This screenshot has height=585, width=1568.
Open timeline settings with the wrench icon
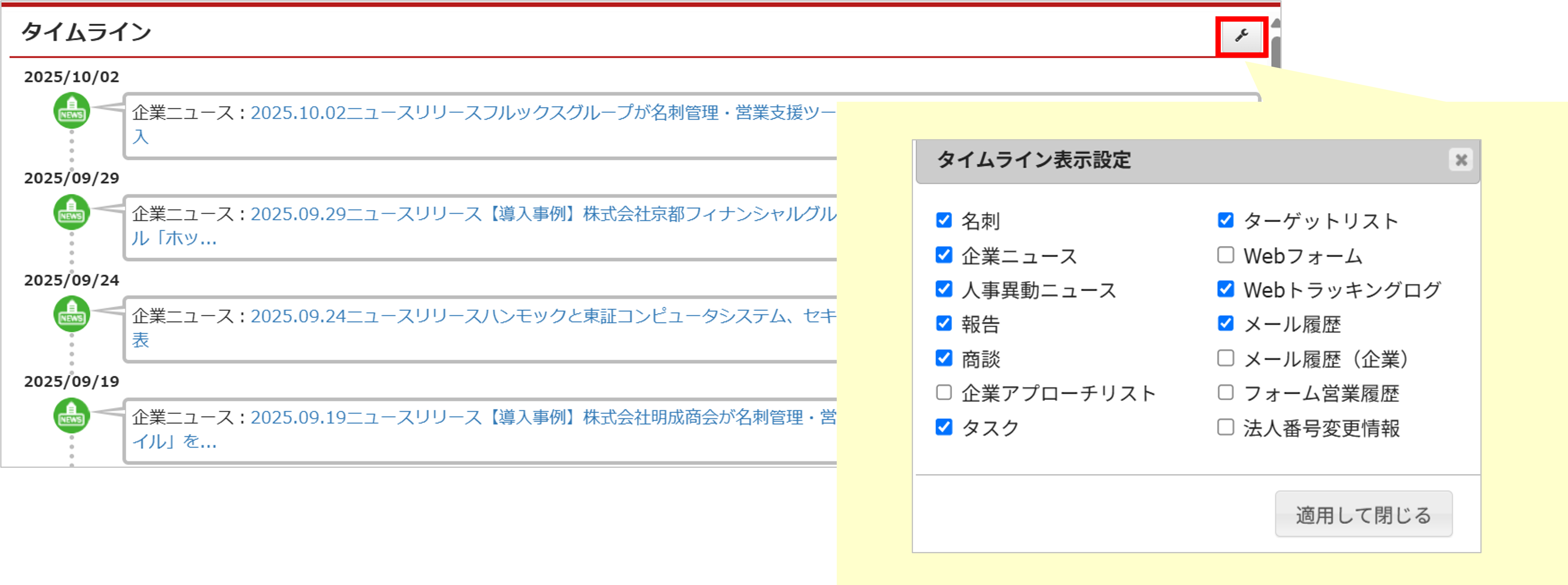point(1242,36)
